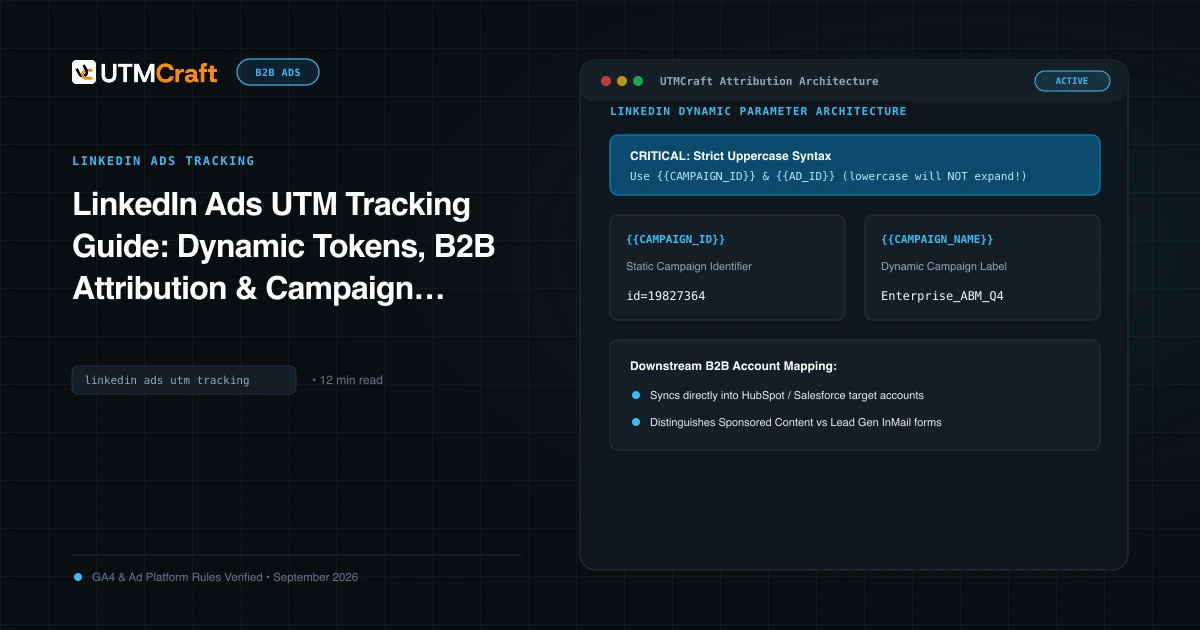Click the Syncs directly into HubSpot line

(x=786, y=395)
